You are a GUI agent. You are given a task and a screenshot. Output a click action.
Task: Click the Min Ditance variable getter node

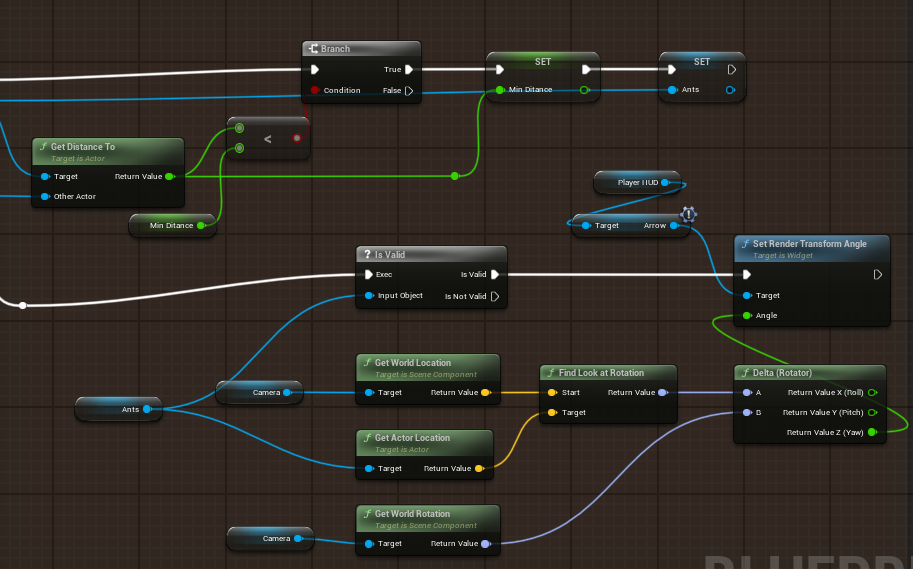point(172,225)
